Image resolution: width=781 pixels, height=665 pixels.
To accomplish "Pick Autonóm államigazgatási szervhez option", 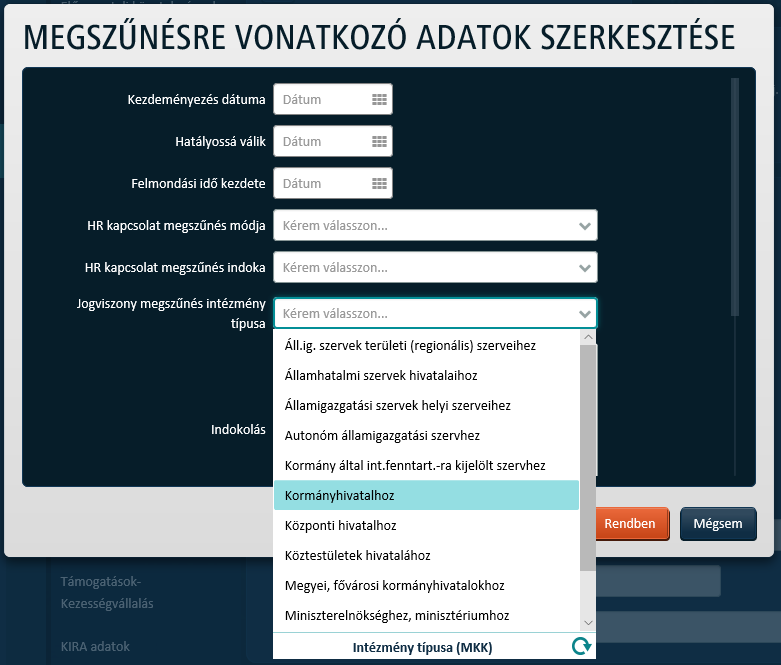I will click(382, 436).
